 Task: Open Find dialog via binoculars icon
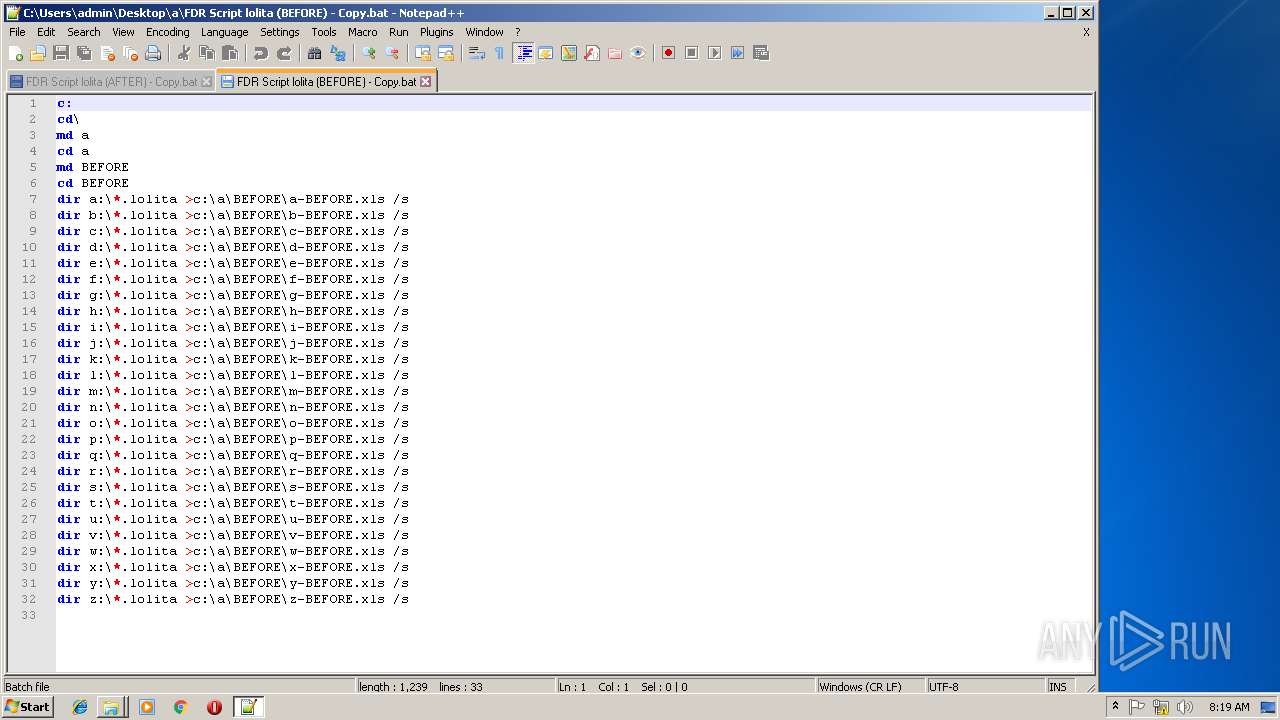tap(315, 53)
